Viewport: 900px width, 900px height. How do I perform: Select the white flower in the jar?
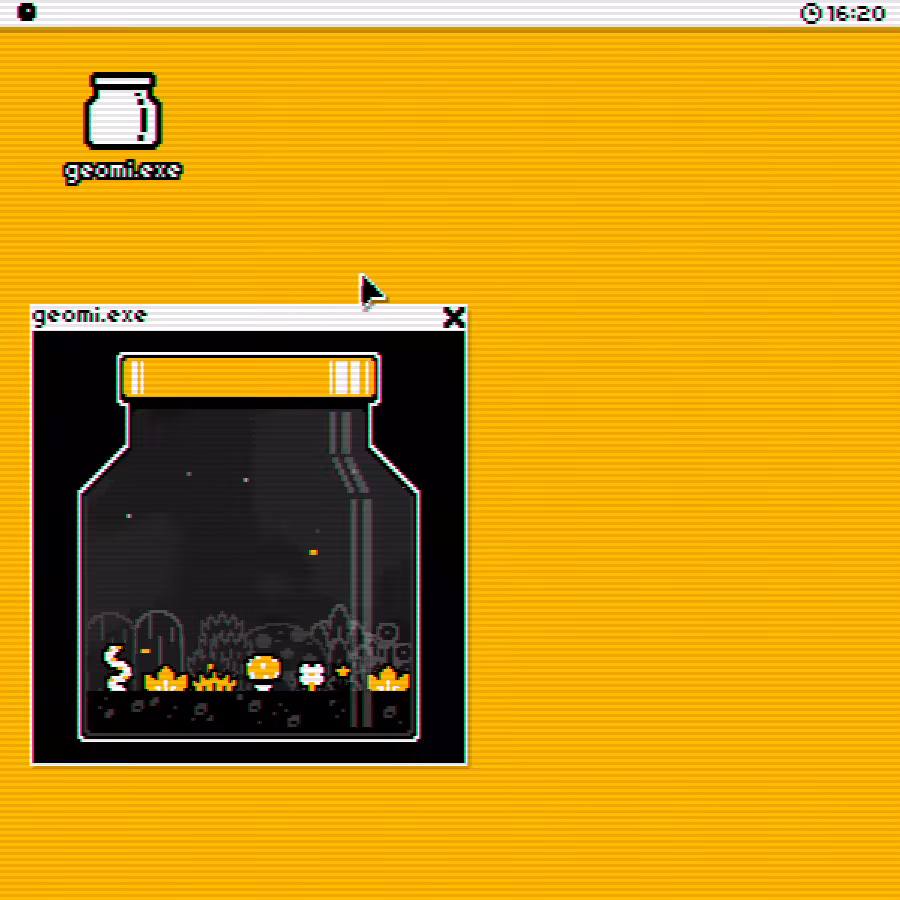(312, 676)
